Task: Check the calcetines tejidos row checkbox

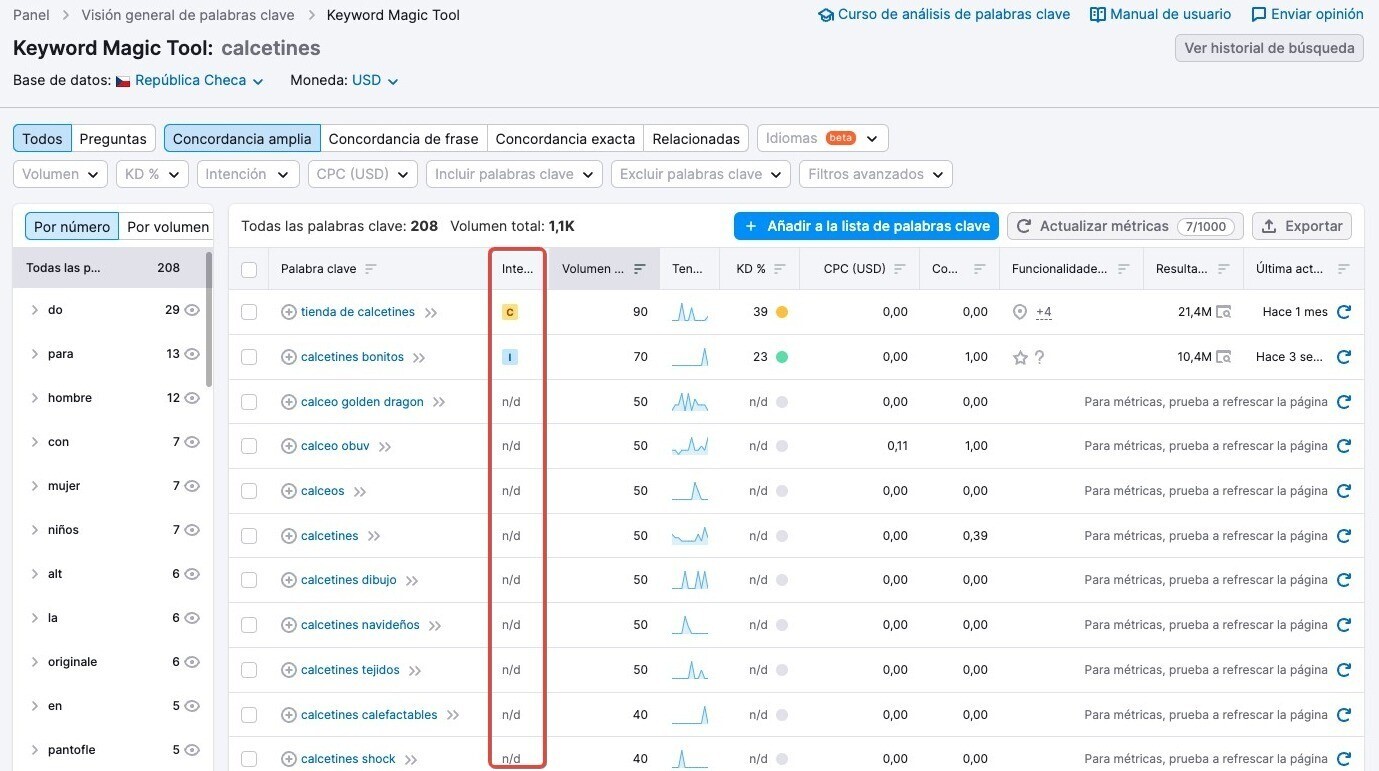Action: point(249,670)
